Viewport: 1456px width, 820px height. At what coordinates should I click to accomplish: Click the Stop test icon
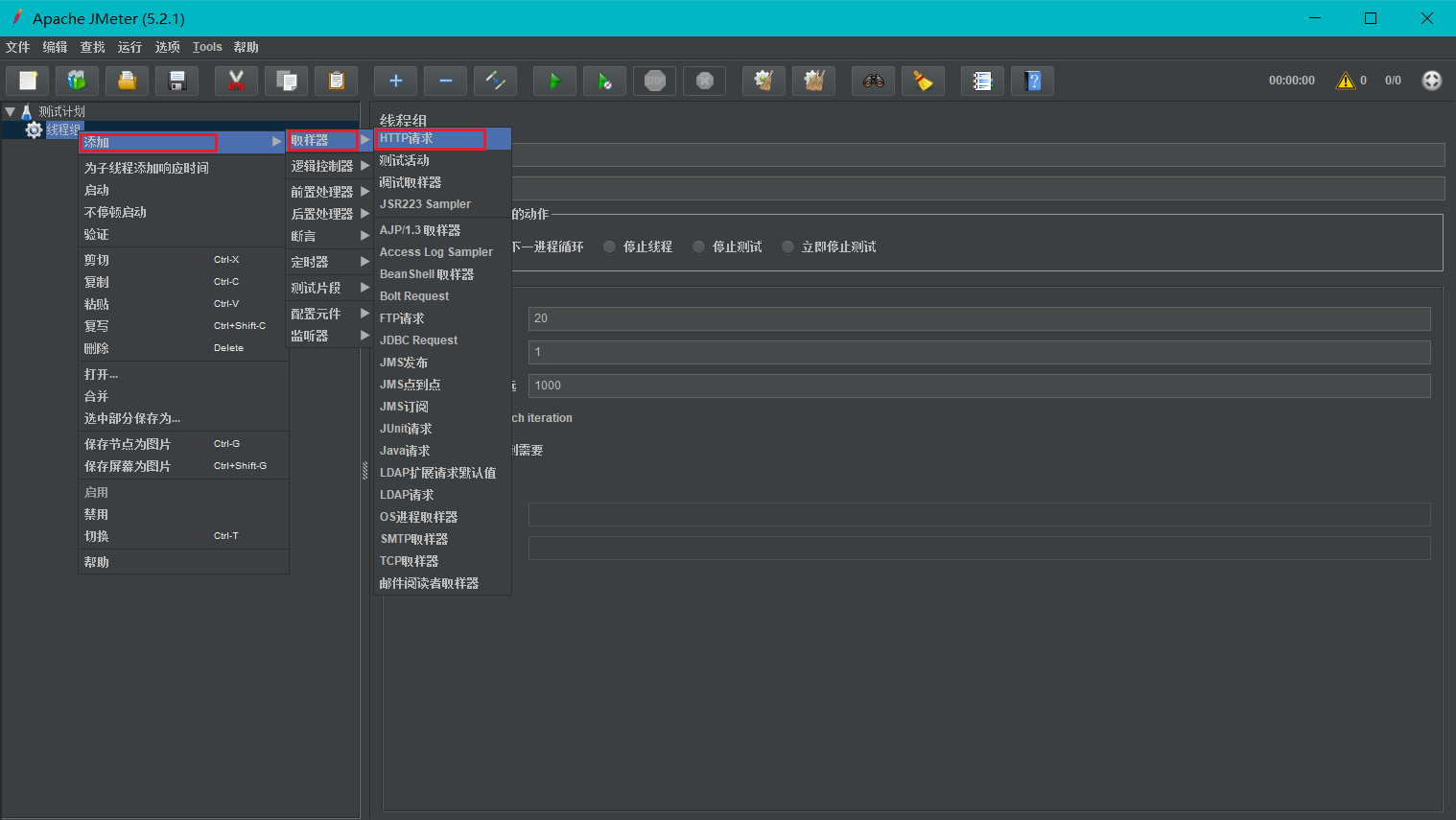pyautogui.click(x=654, y=81)
